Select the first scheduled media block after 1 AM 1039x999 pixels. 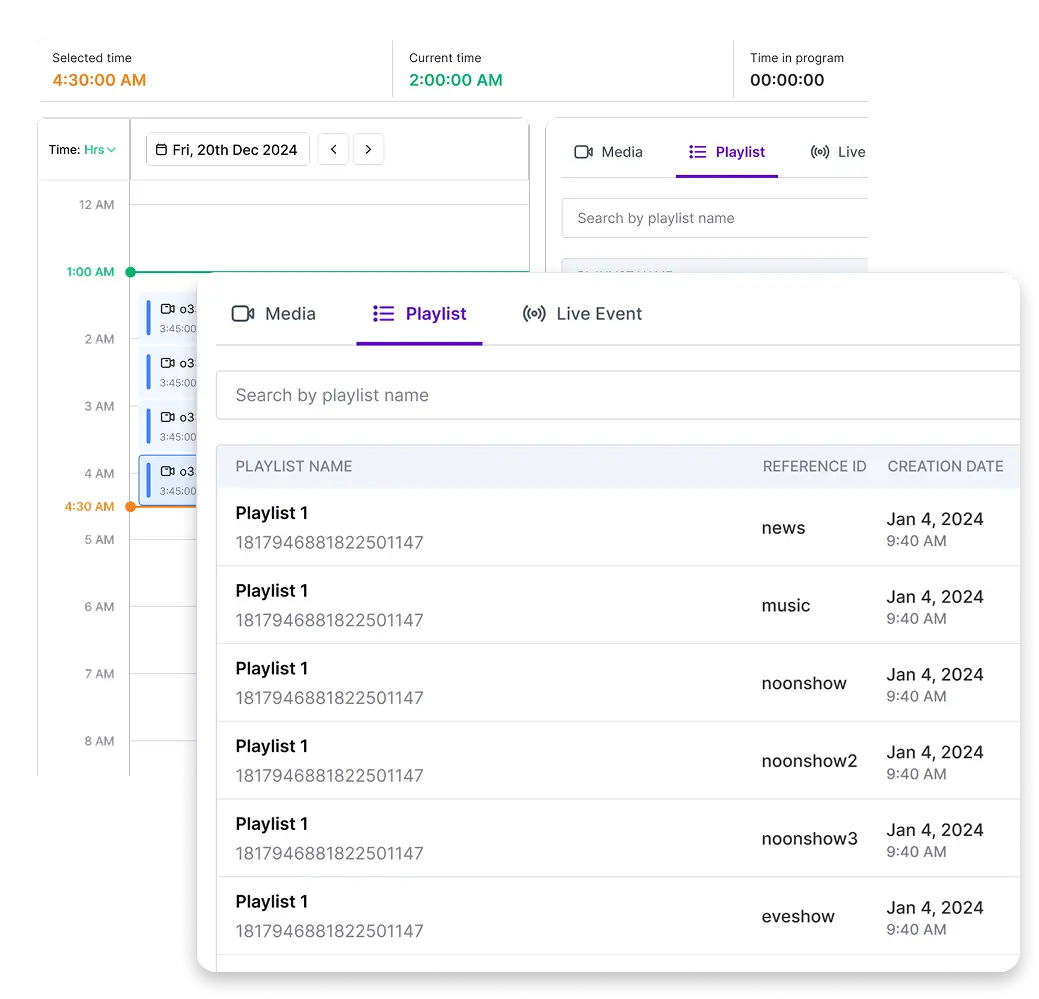click(168, 318)
